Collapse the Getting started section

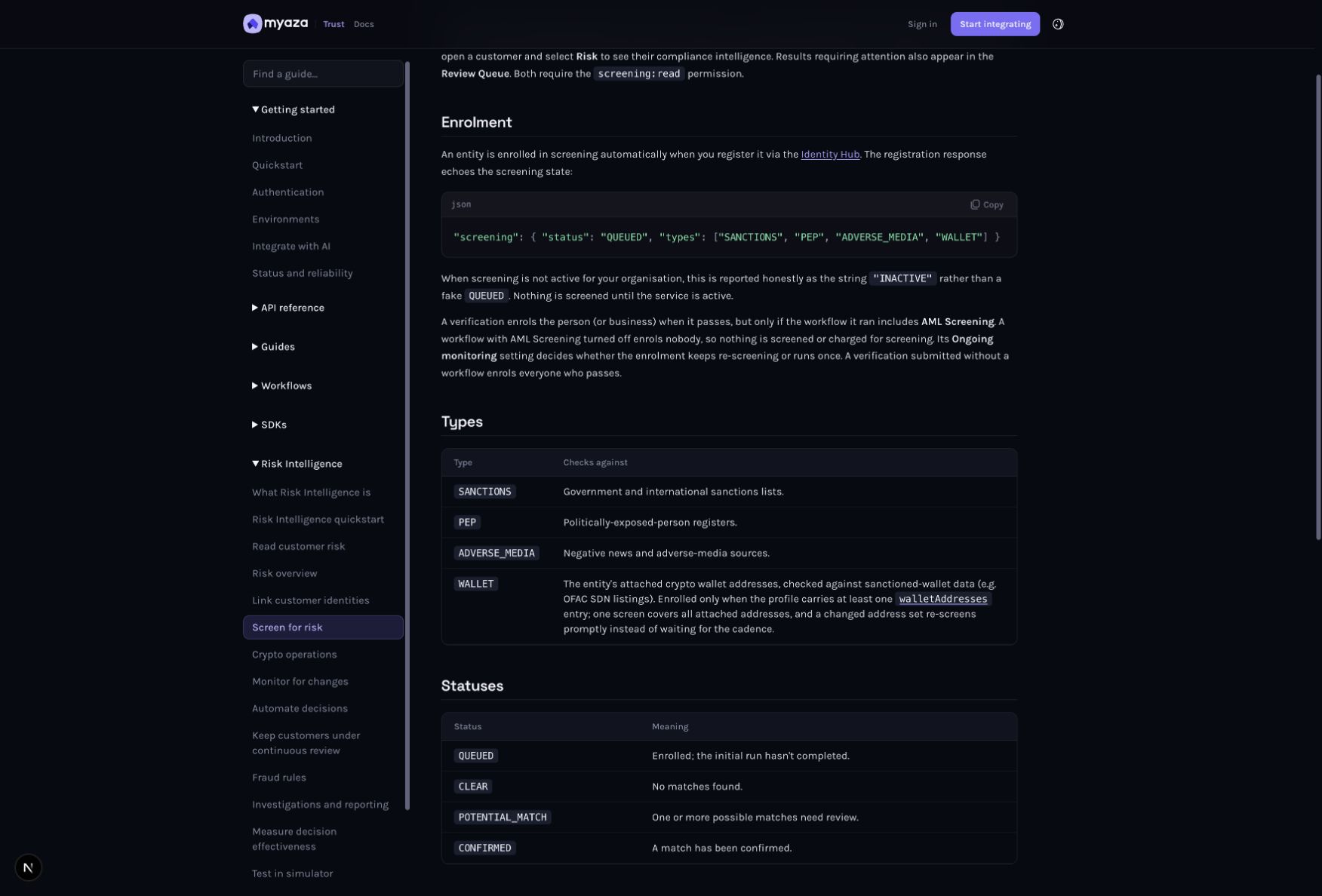click(x=294, y=109)
